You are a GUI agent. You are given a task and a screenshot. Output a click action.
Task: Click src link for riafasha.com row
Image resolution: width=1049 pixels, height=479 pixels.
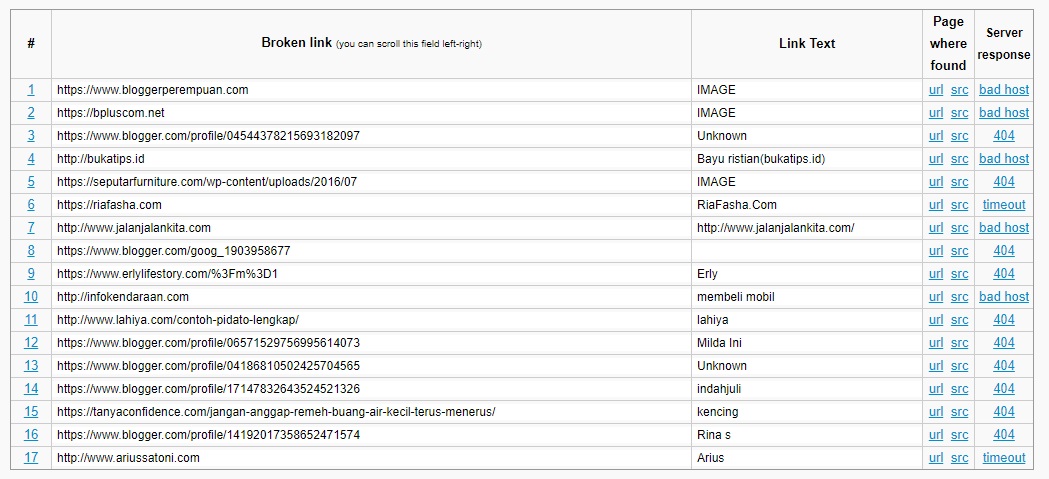[959, 205]
